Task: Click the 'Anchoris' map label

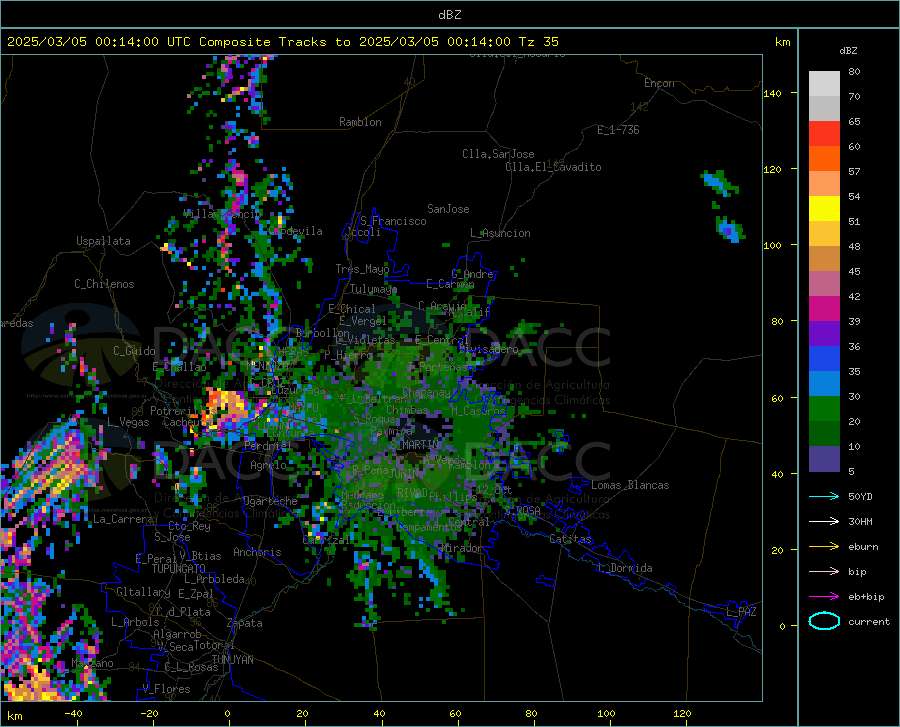Action: tap(257, 553)
